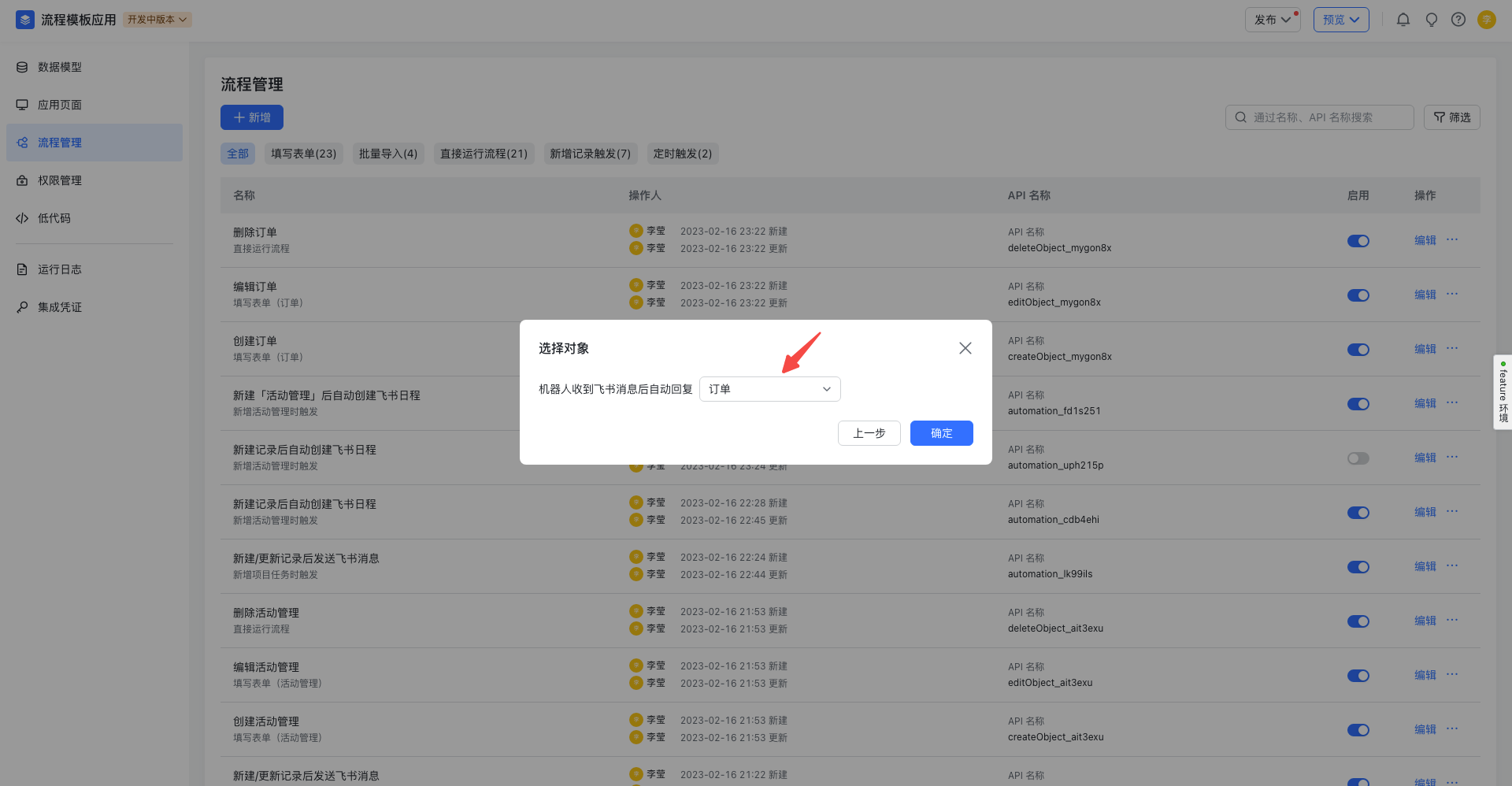Focus the name and API search field
The image size is (1512, 786).
1320,117
